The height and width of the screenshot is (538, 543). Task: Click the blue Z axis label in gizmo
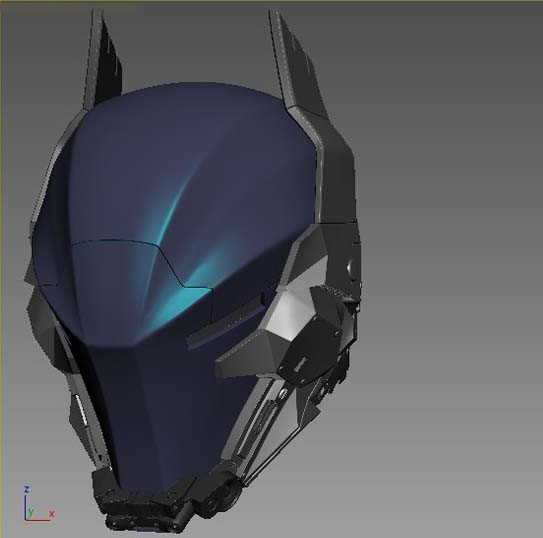pos(27,489)
